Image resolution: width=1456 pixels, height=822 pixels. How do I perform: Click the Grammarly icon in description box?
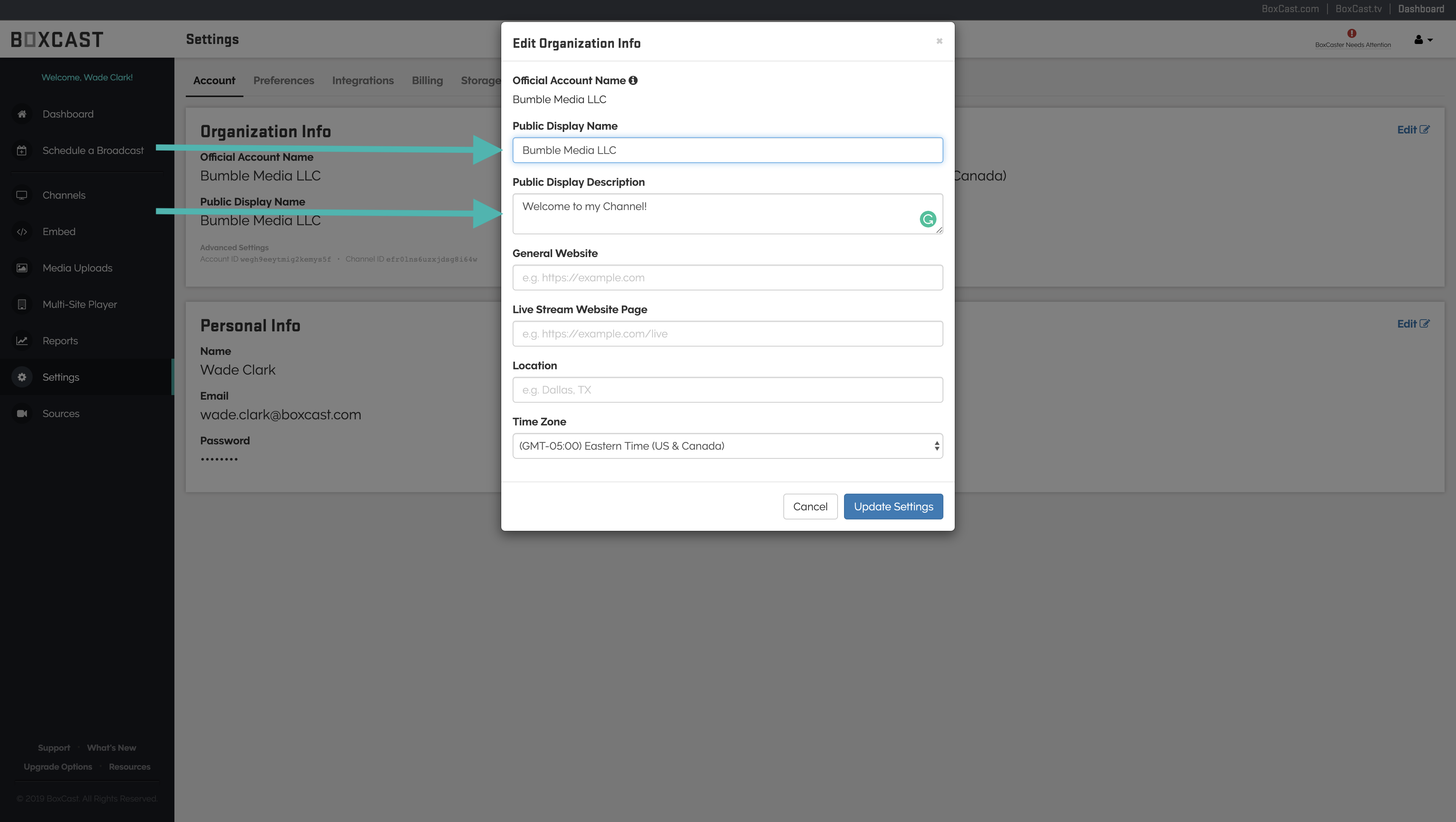[927, 220]
